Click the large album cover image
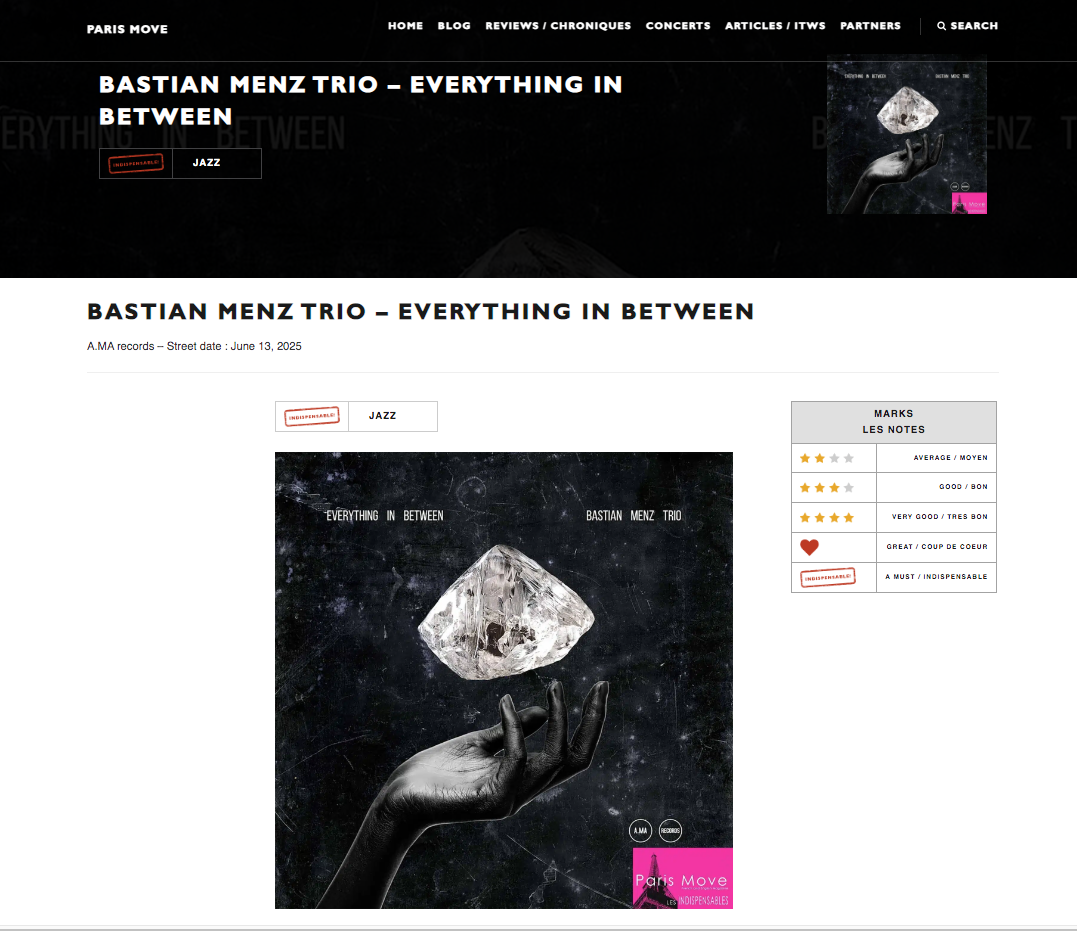Viewport: 1077px width, 931px height. click(x=503, y=680)
